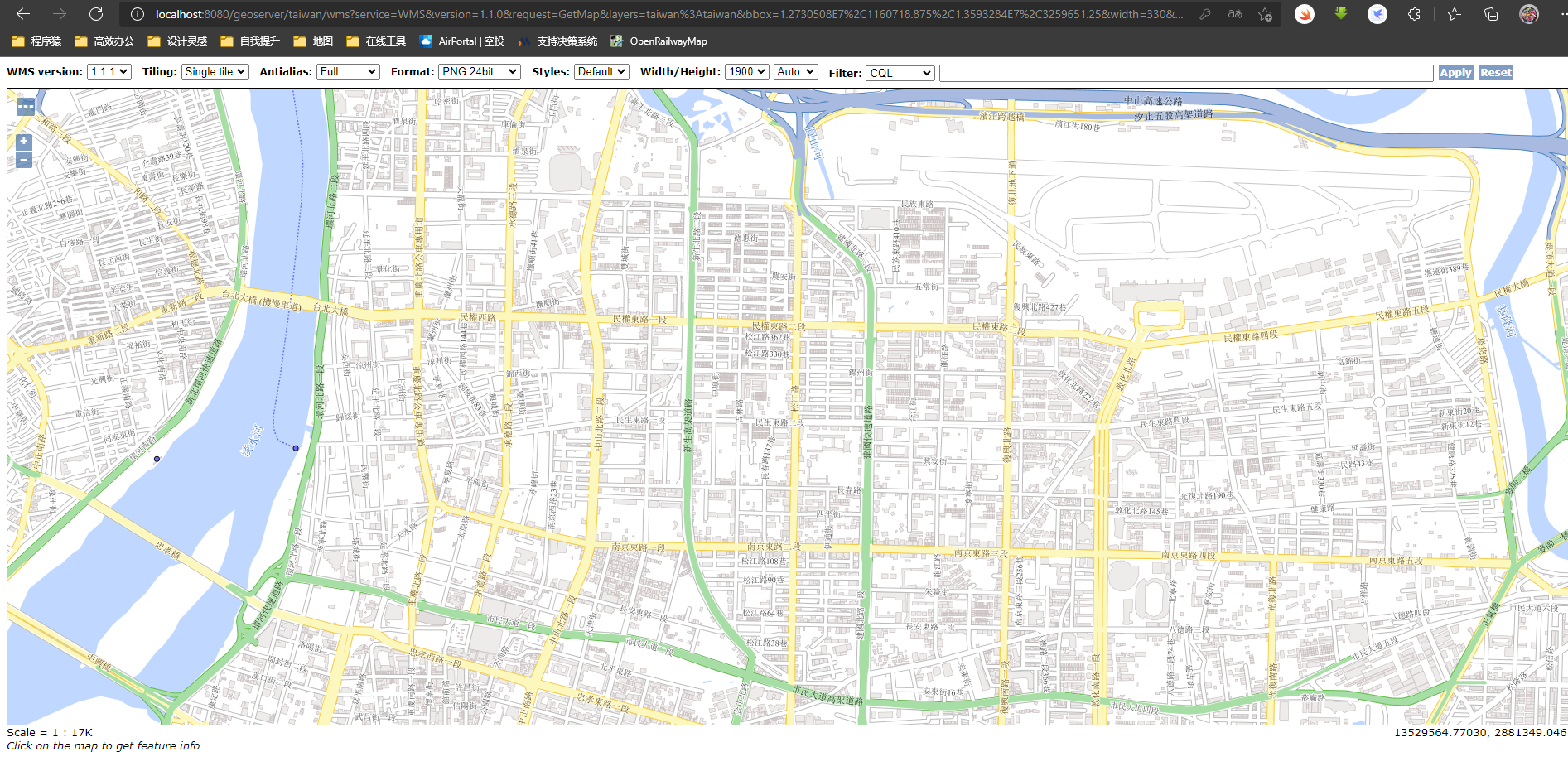Expand the Format PNG 24bit dropdown

(480, 72)
